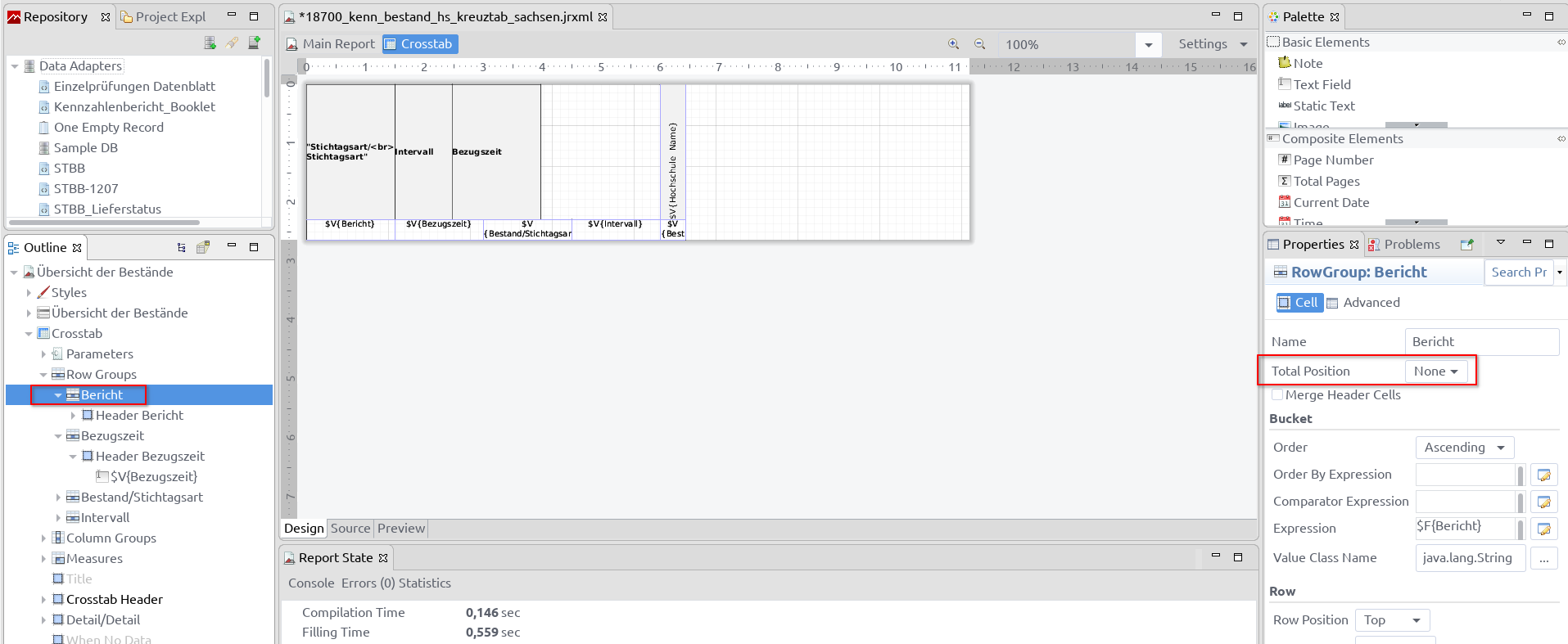
Task: Click the Repository horizontal scrollbar
Action: pos(105,222)
